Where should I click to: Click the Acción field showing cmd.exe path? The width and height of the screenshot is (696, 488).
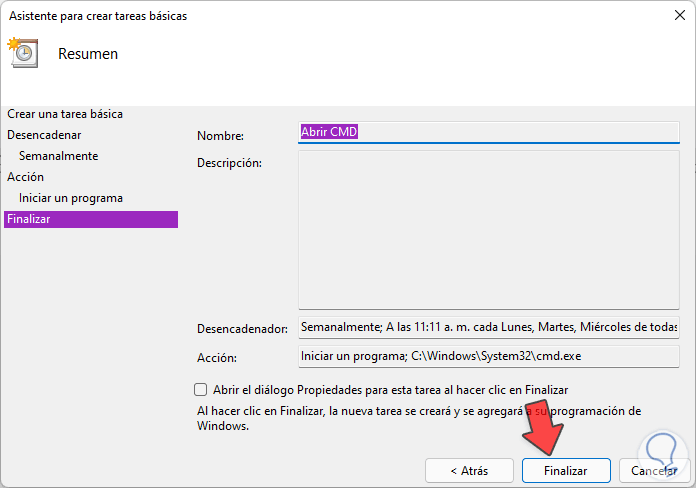tap(488, 356)
